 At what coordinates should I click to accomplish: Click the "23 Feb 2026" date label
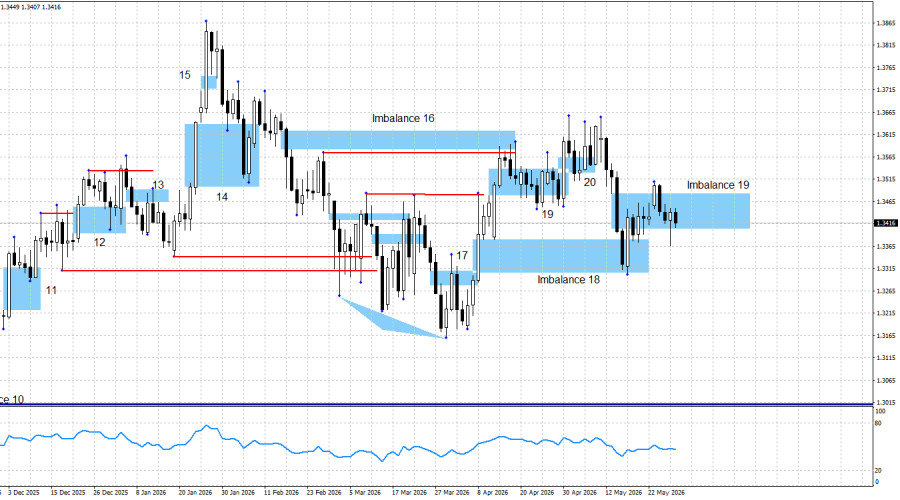click(324, 493)
